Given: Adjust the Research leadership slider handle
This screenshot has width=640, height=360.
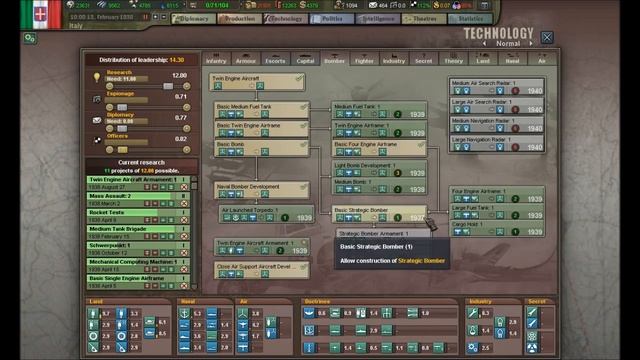Looking at the screenshot, I should (168, 86).
